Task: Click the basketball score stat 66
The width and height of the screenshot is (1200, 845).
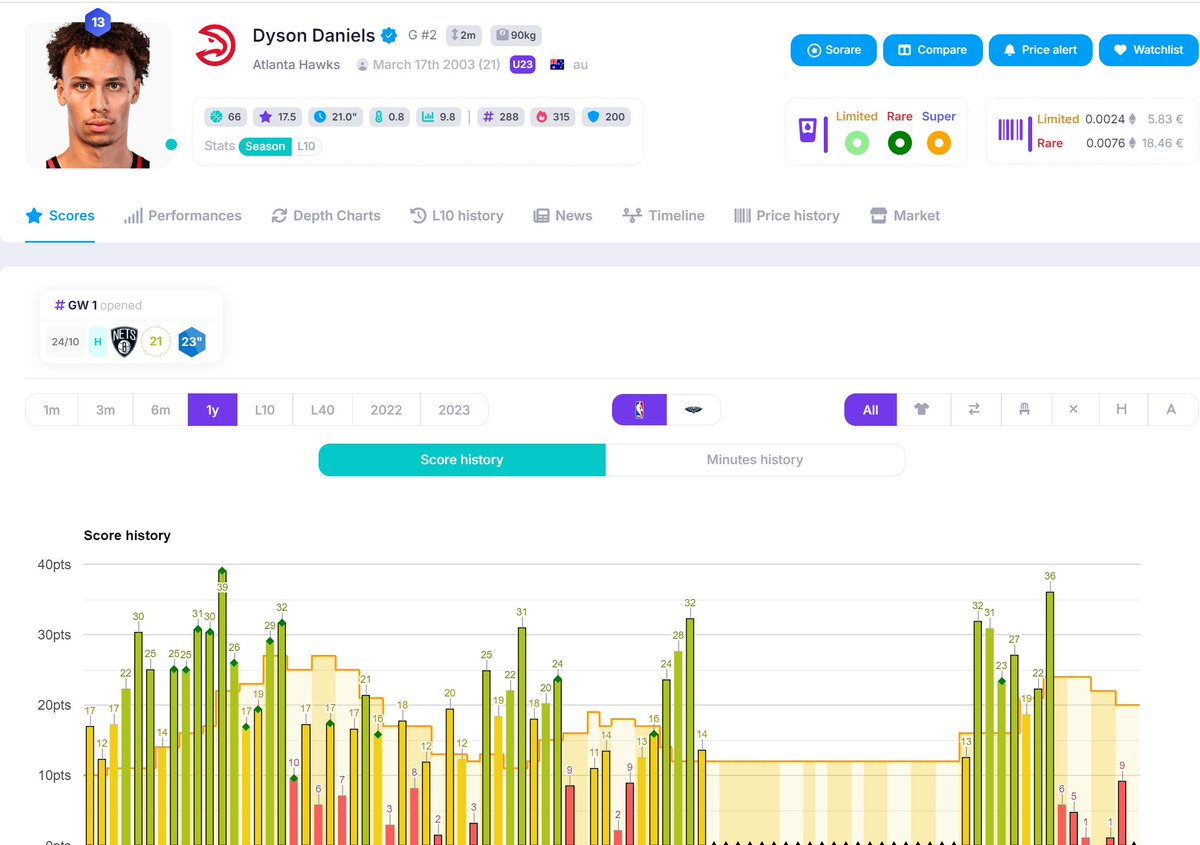Action: pyautogui.click(x=225, y=117)
